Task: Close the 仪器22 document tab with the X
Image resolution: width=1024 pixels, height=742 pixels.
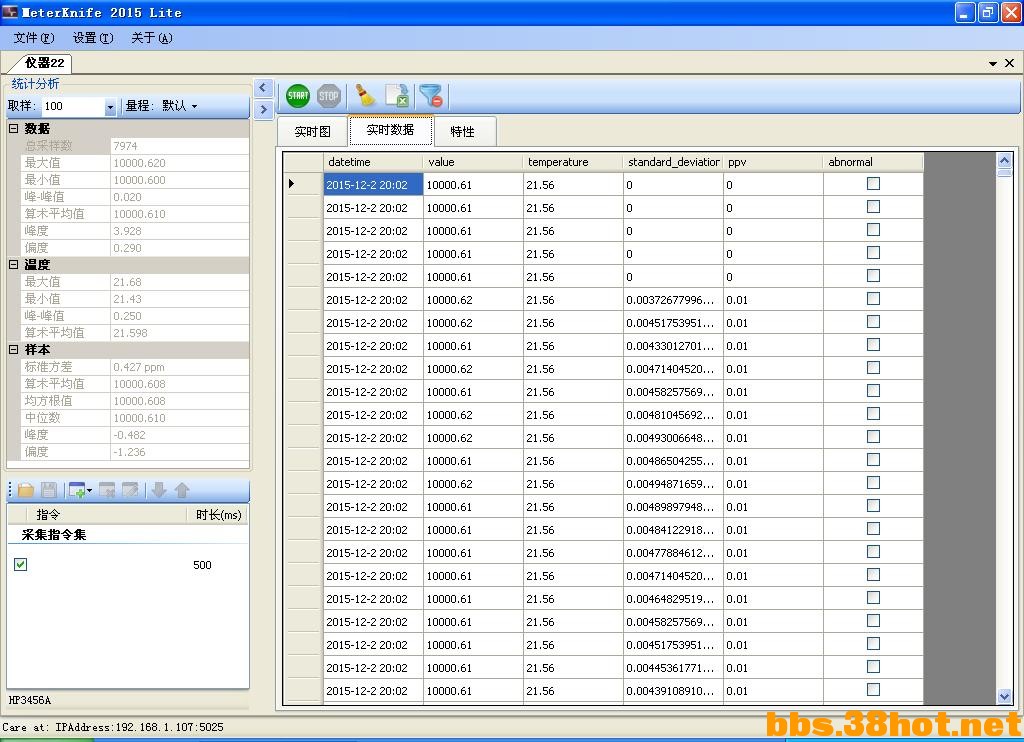Action: [1010, 63]
